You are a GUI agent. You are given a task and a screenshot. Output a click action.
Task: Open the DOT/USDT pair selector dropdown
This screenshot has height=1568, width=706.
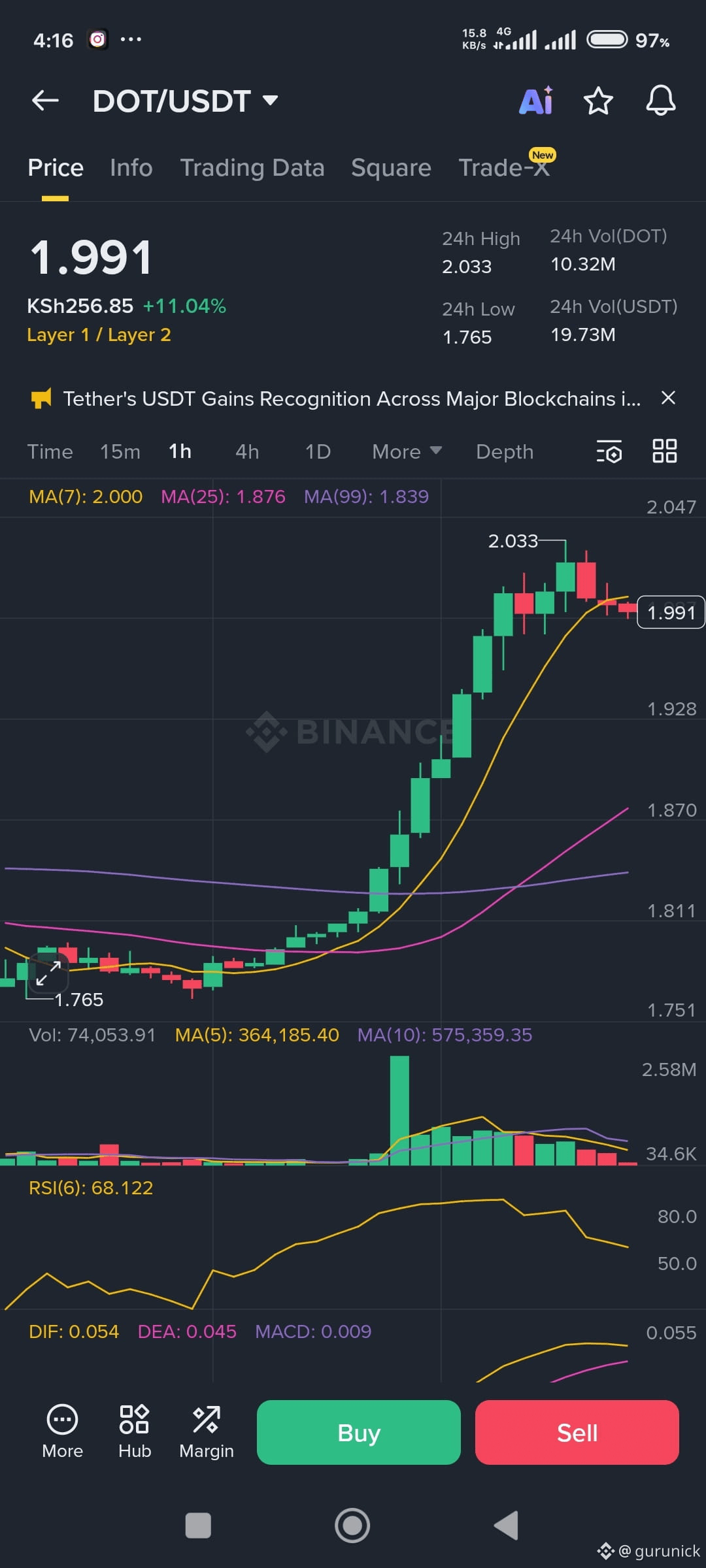click(185, 101)
